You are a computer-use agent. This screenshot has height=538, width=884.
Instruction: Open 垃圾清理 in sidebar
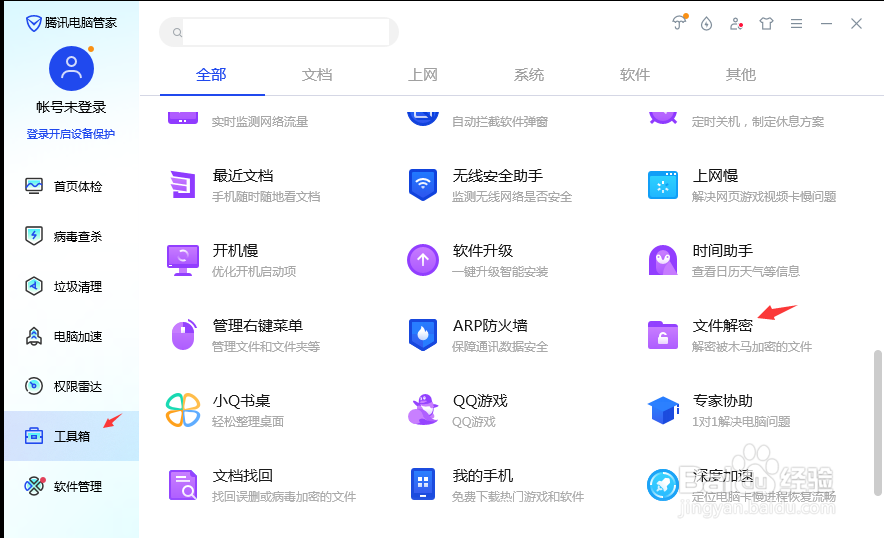coord(72,286)
